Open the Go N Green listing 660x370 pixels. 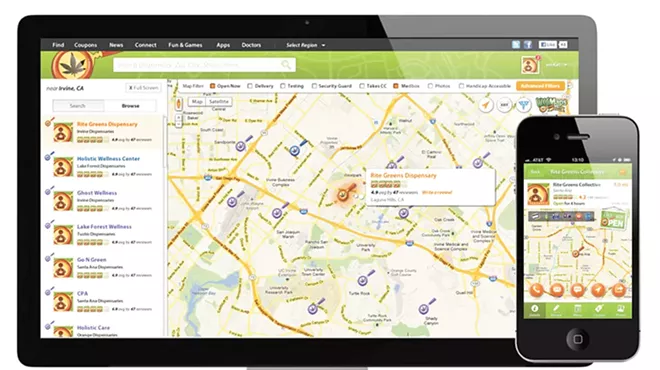[104, 267]
